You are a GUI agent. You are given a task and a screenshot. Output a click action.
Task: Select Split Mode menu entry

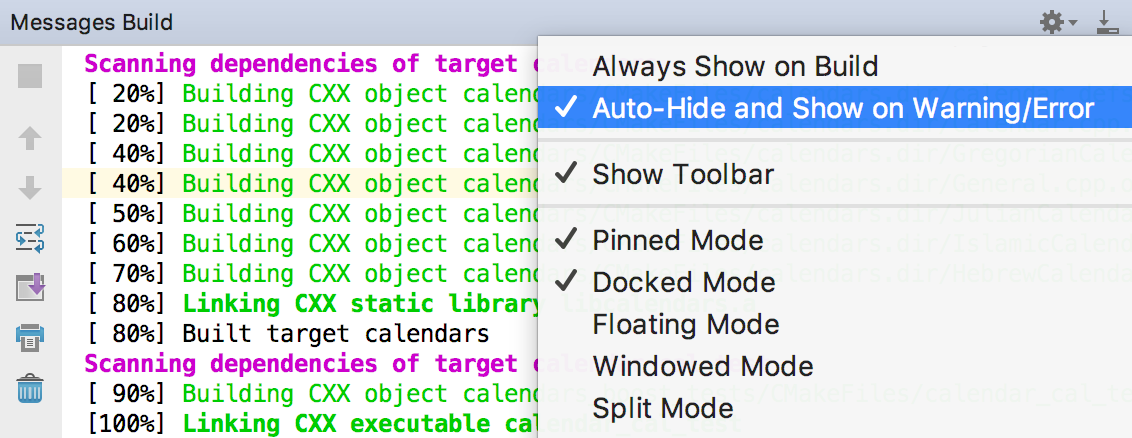(x=662, y=408)
